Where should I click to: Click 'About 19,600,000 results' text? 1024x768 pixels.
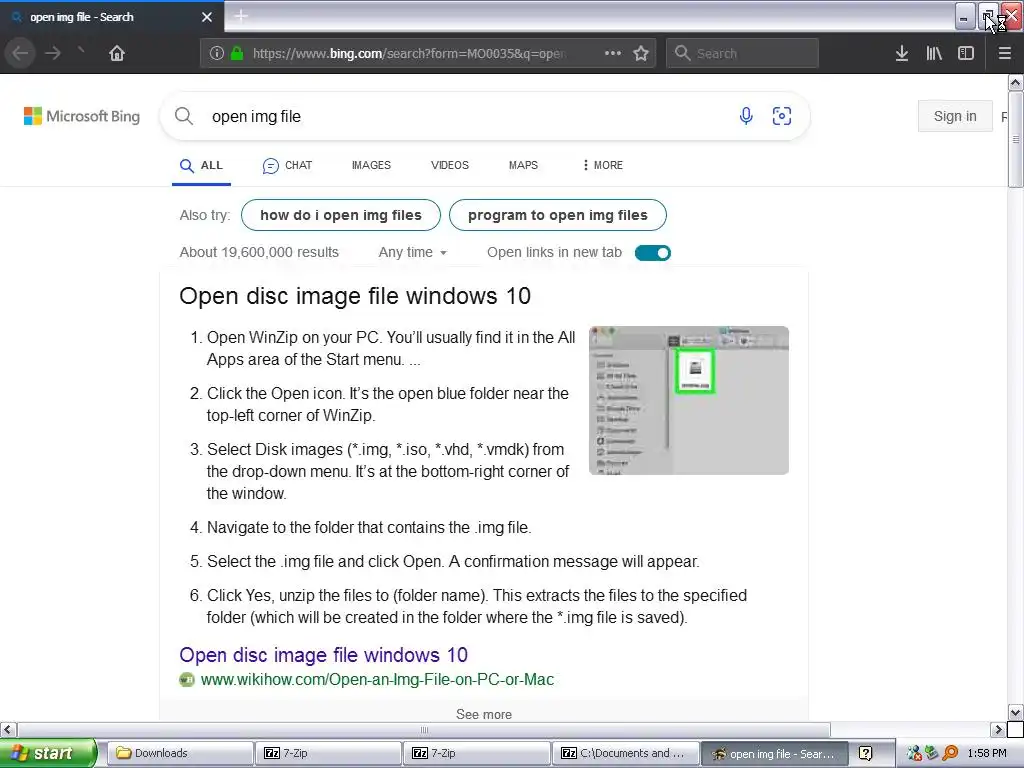pyautogui.click(x=259, y=252)
